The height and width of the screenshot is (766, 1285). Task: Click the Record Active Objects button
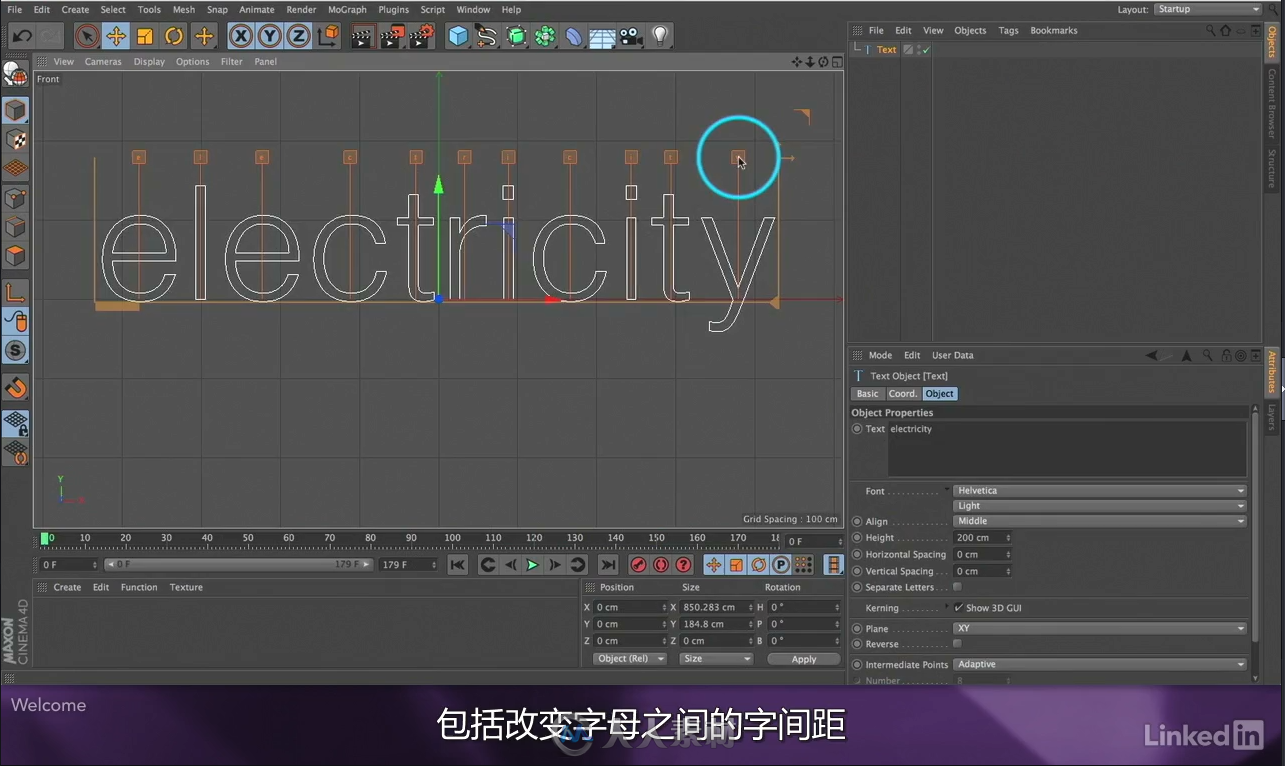click(638, 565)
